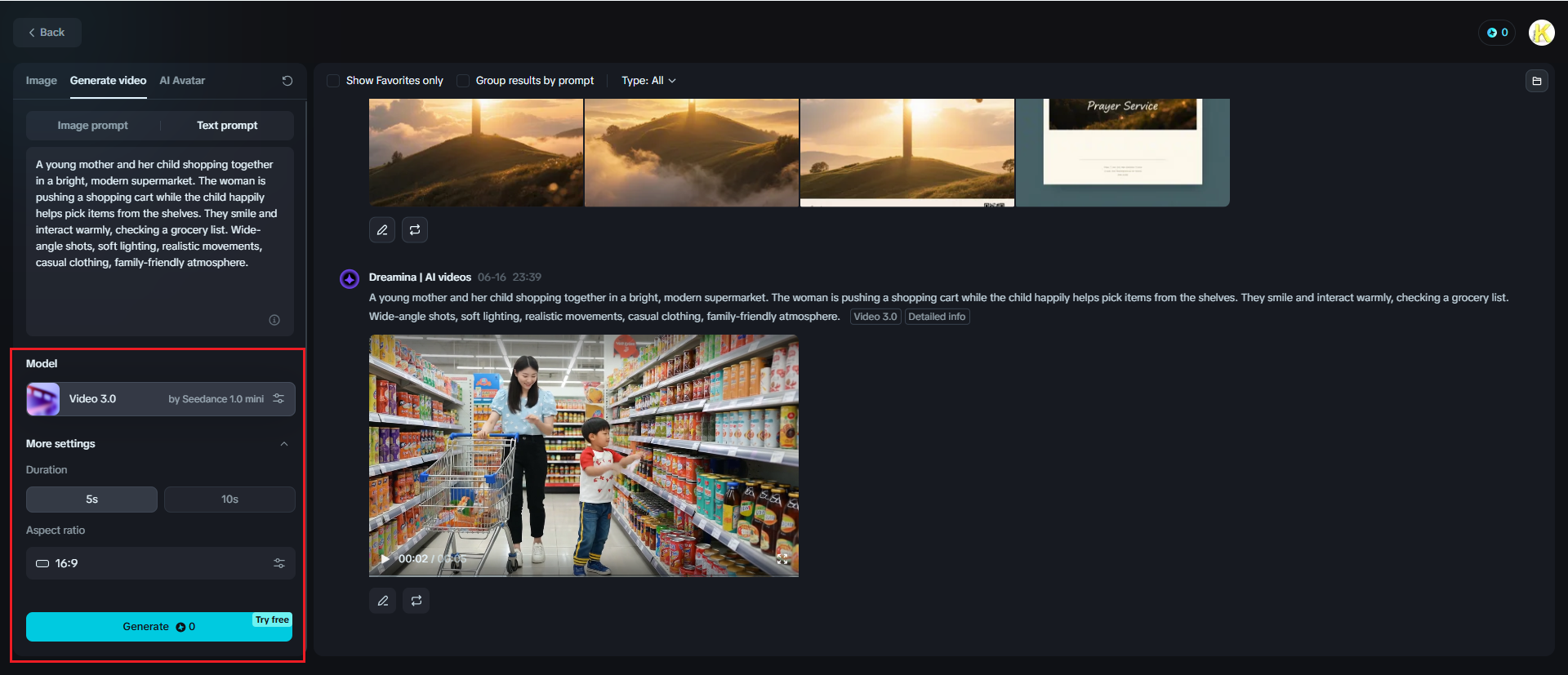
Task: Click the Duration label
Action: pyautogui.click(x=47, y=470)
